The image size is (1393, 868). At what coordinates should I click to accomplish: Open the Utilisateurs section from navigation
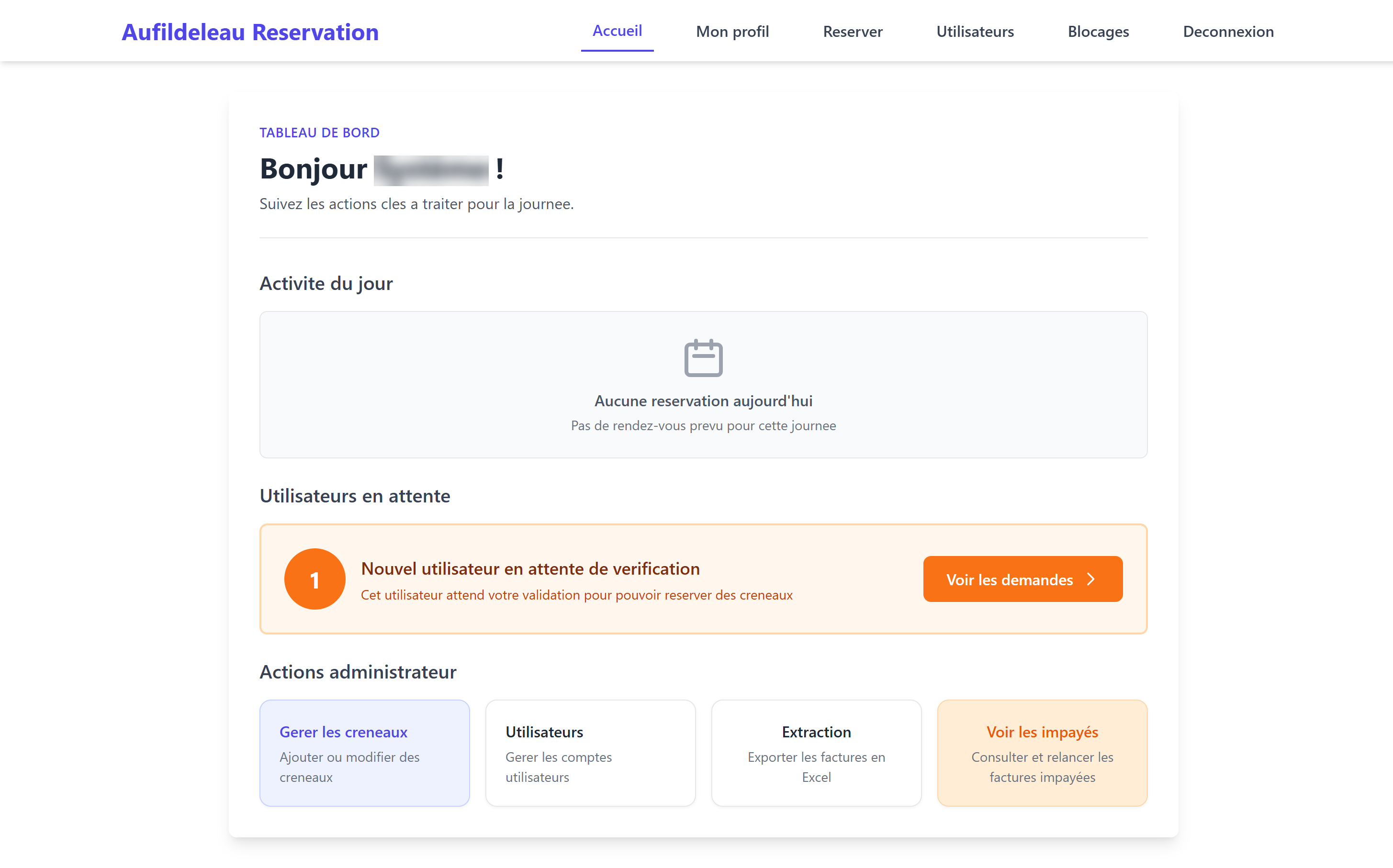(x=975, y=32)
